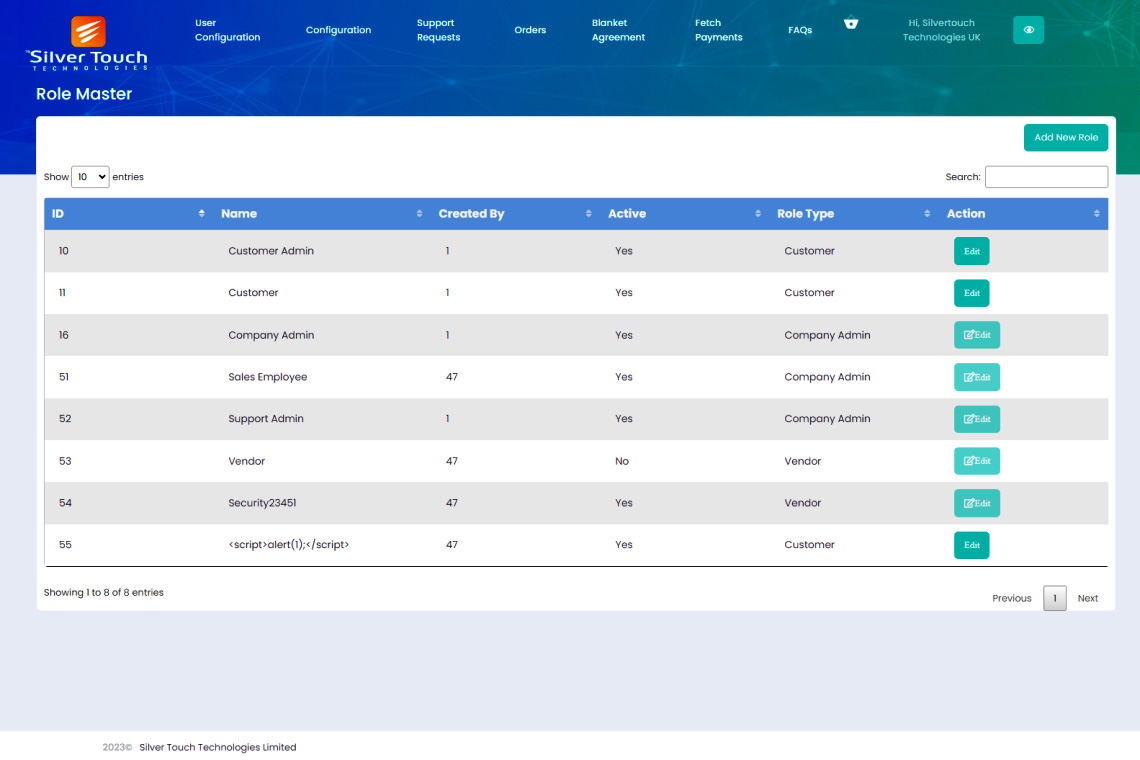Image resolution: width=1140 pixels, height=760 pixels.
Task: Open the shopping basket icon
Action: (x=851, y=23)
